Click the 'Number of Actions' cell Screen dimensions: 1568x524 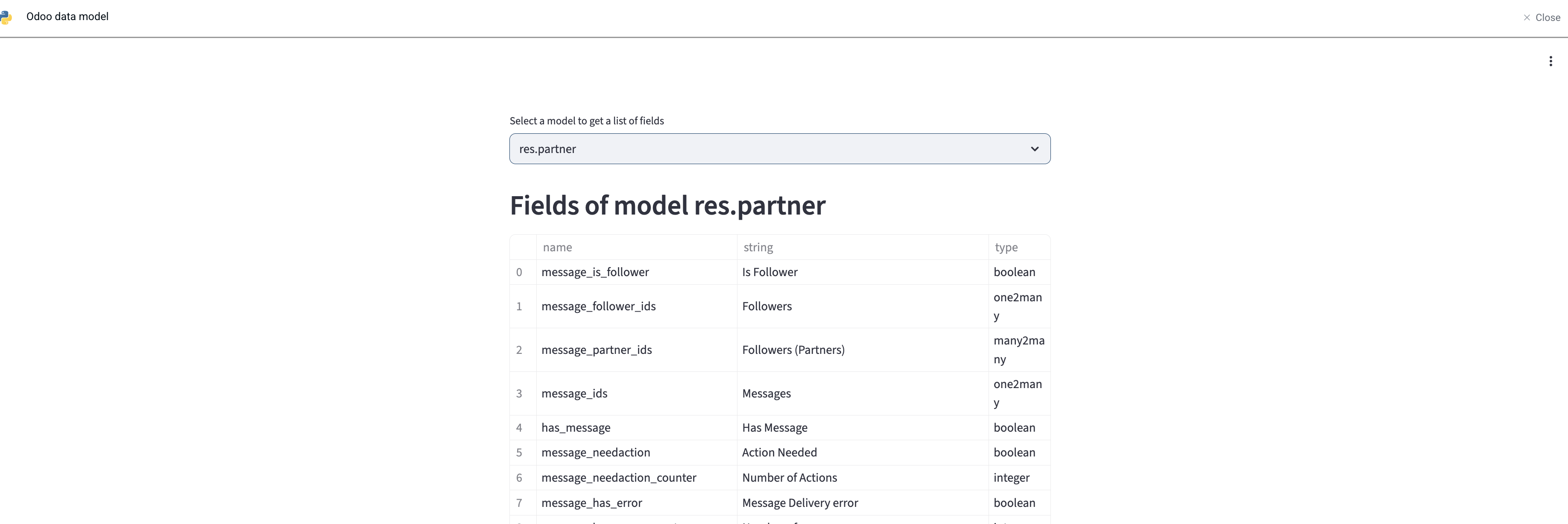(863, 478)
